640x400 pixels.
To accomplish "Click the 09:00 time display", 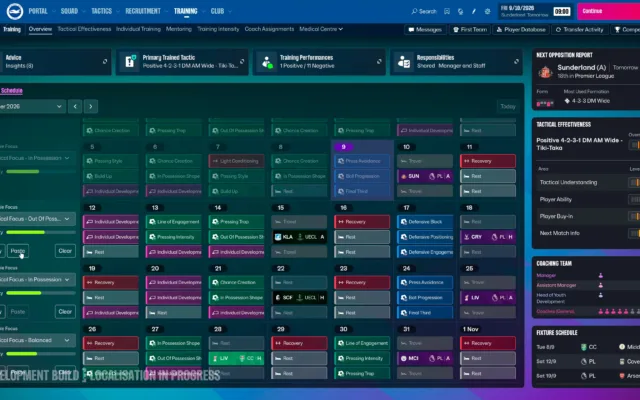I will click(562, 11).
